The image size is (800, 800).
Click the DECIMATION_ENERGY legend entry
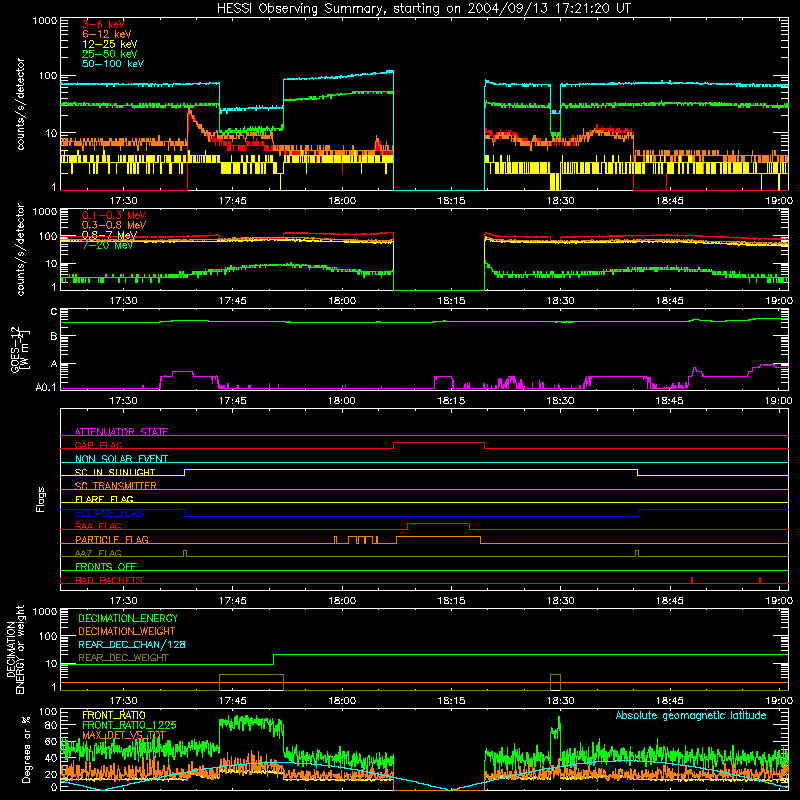tap(128, 618)
